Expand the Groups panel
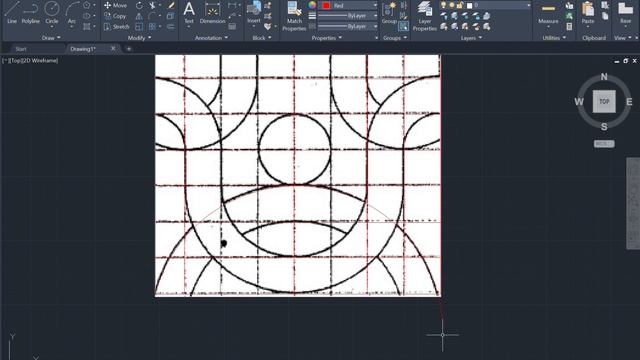 pos(395,38)
